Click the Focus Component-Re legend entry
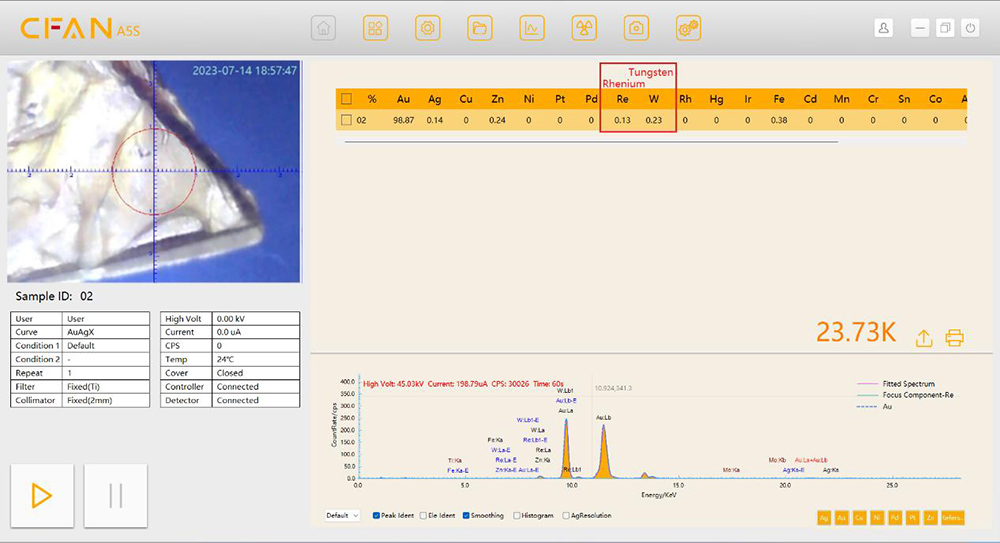The width and height of the screenshot is (1000, 543). pyautogui.click(x=906, y=396)
